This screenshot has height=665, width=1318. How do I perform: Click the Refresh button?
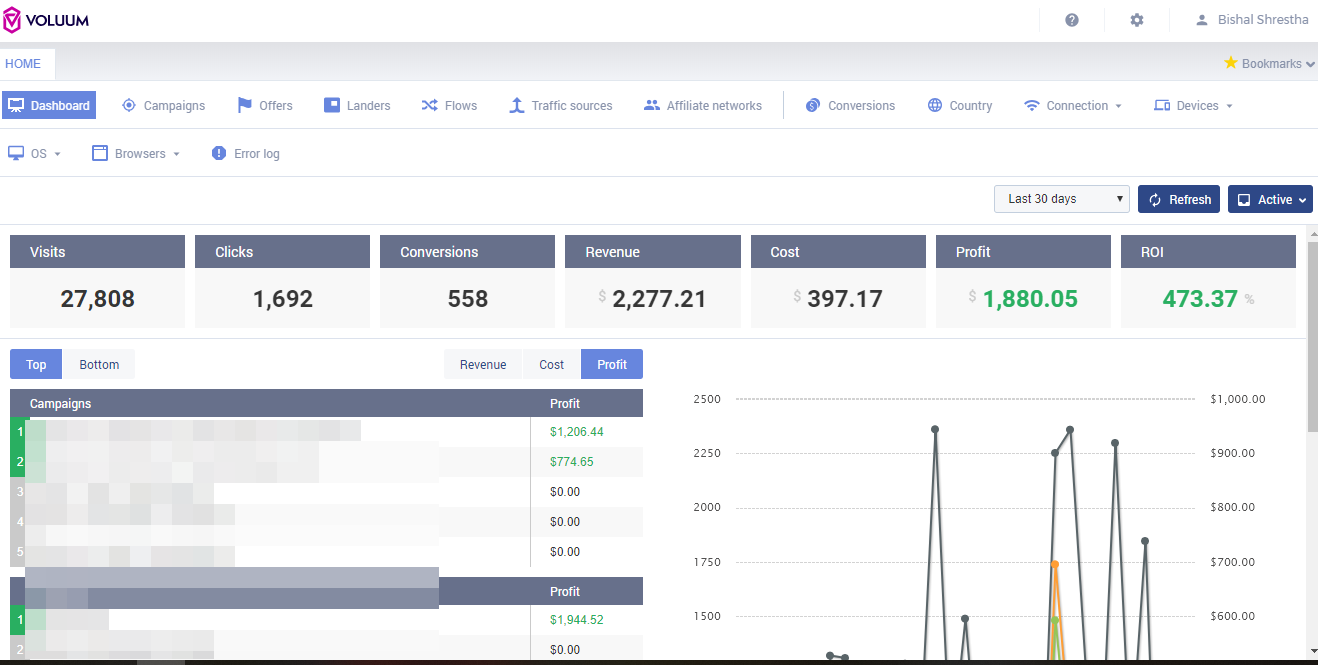[x=1179, y=200]
